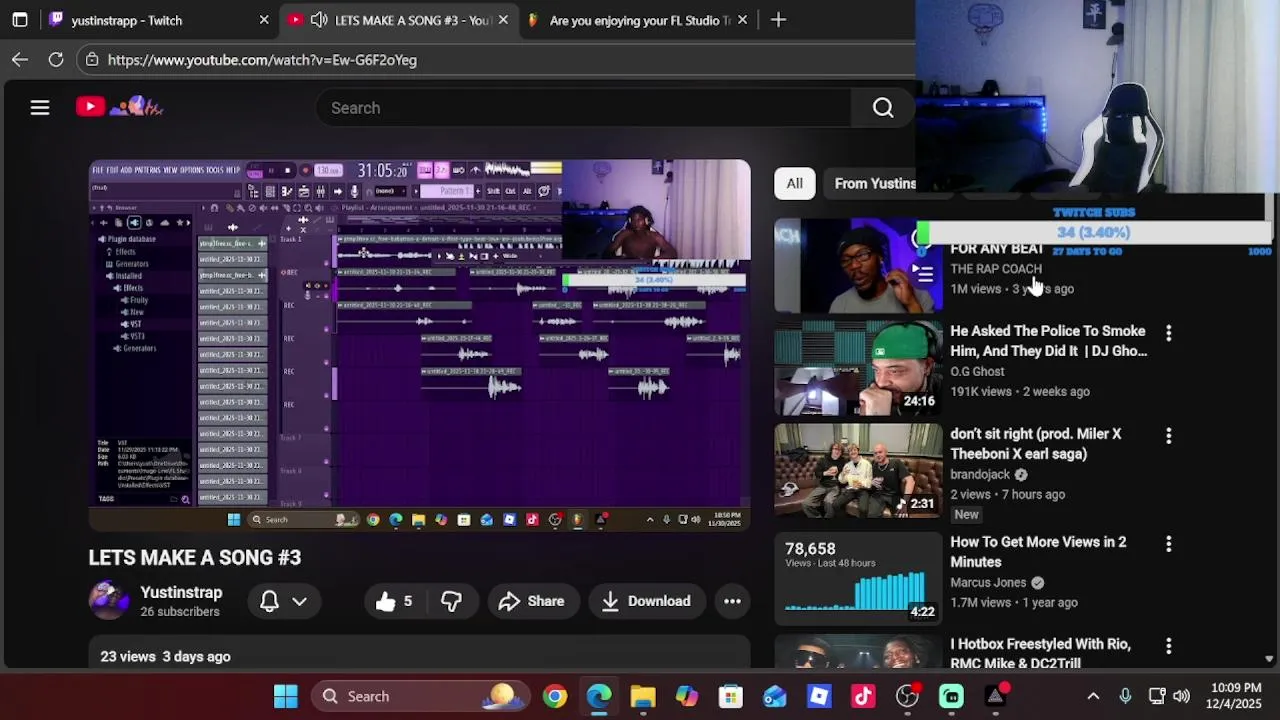Viewport: 1280px width, 720px height.
Task: Open the Marcus Jones channel link
Action: pos(988,582)
